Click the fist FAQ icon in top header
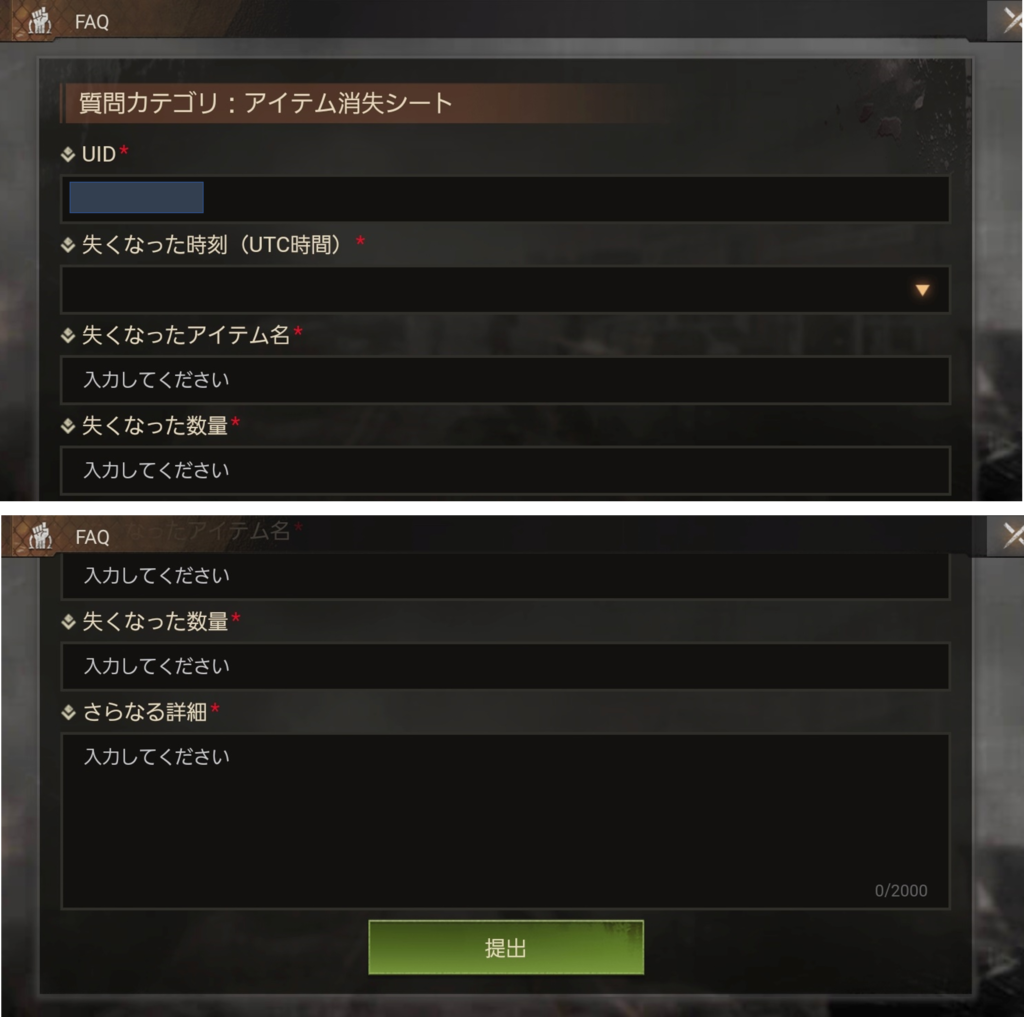Viewport: 1024px width, 1017px height. [x=40, y=21]
